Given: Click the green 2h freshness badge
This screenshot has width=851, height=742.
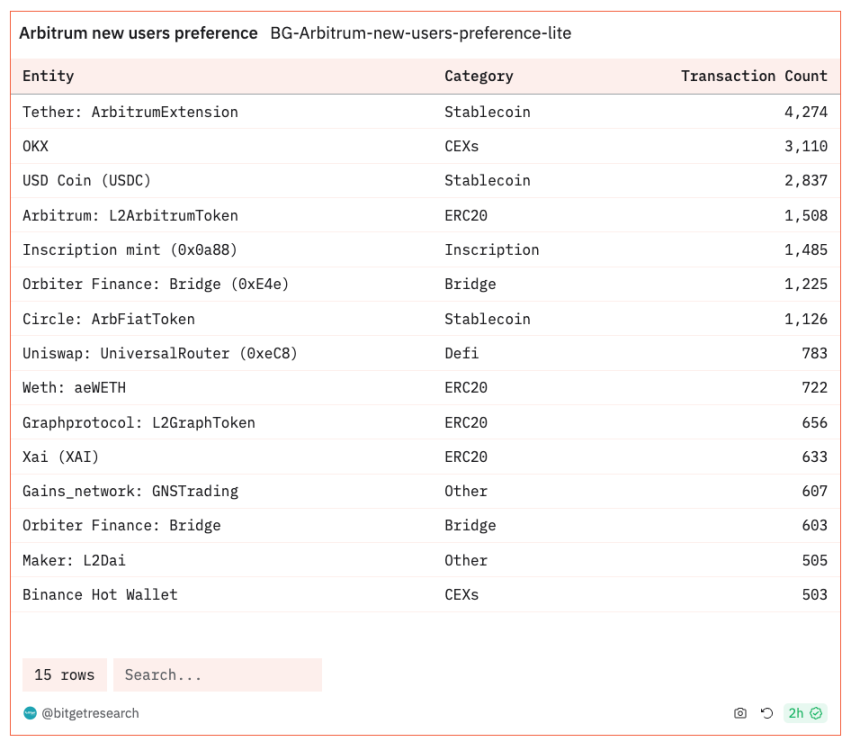Looking at the screenshot, I should point(805,713).
